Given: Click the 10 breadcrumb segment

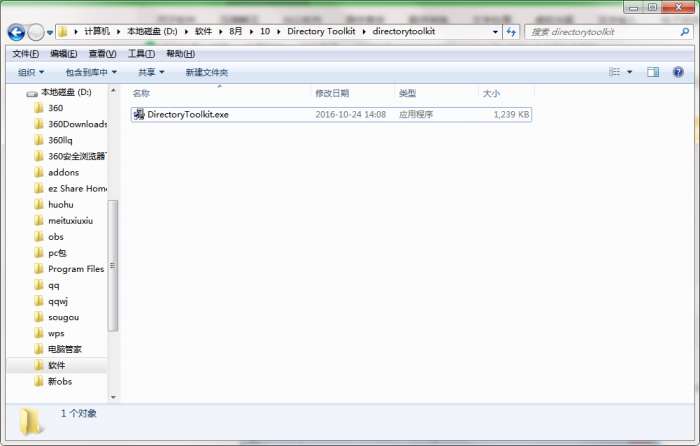Looking at the screenshot, I should click(x=265, y=31).
